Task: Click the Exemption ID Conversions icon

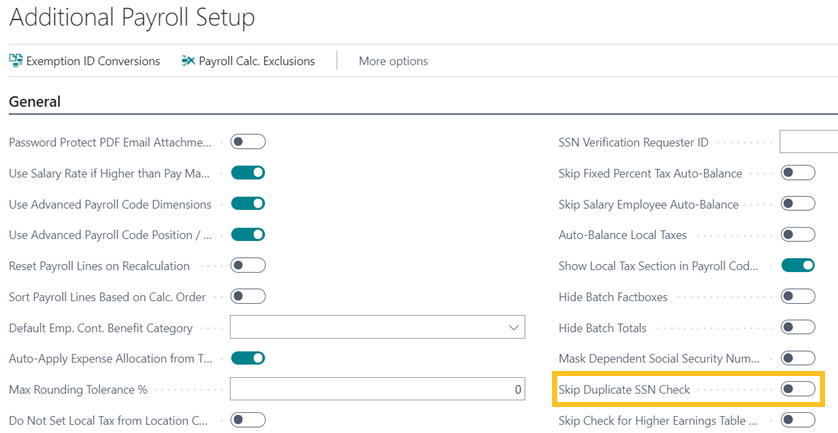Action: click(x=16, y=61)
